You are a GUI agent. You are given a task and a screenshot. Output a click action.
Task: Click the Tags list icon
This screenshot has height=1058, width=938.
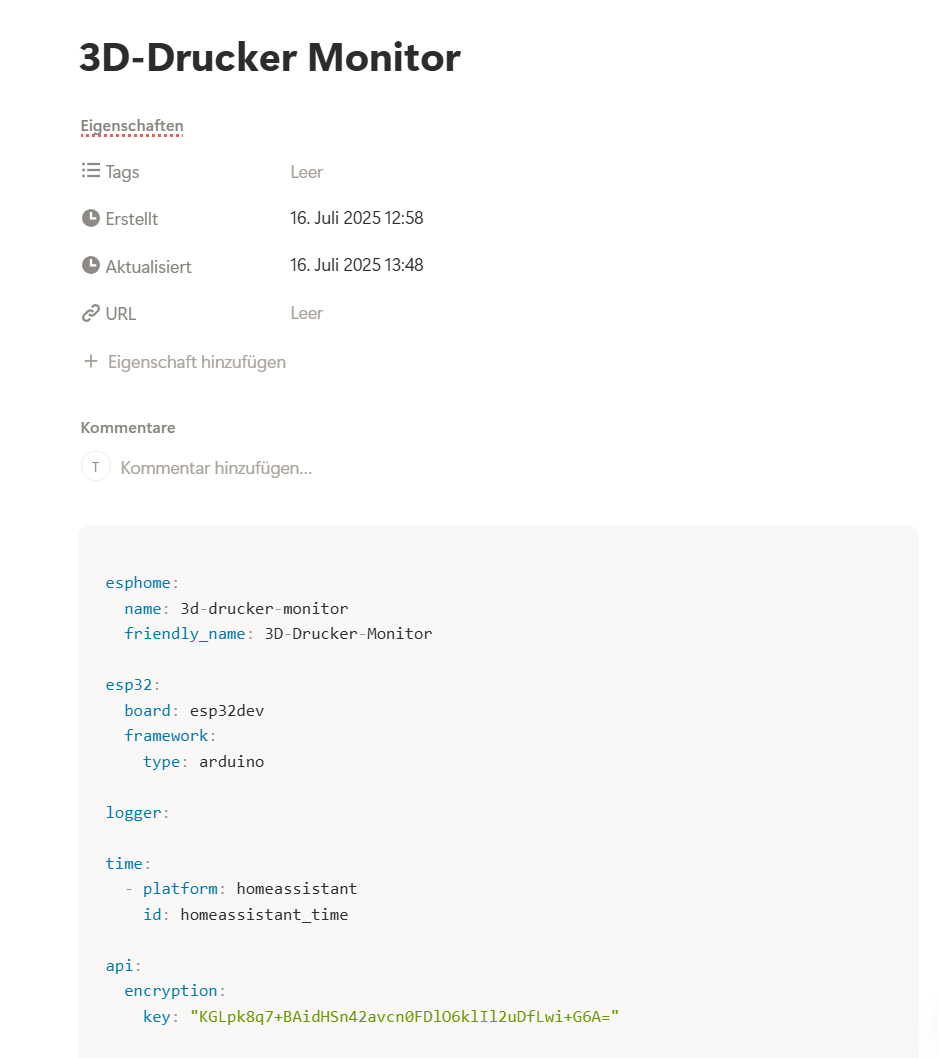(x=91, y=171)
